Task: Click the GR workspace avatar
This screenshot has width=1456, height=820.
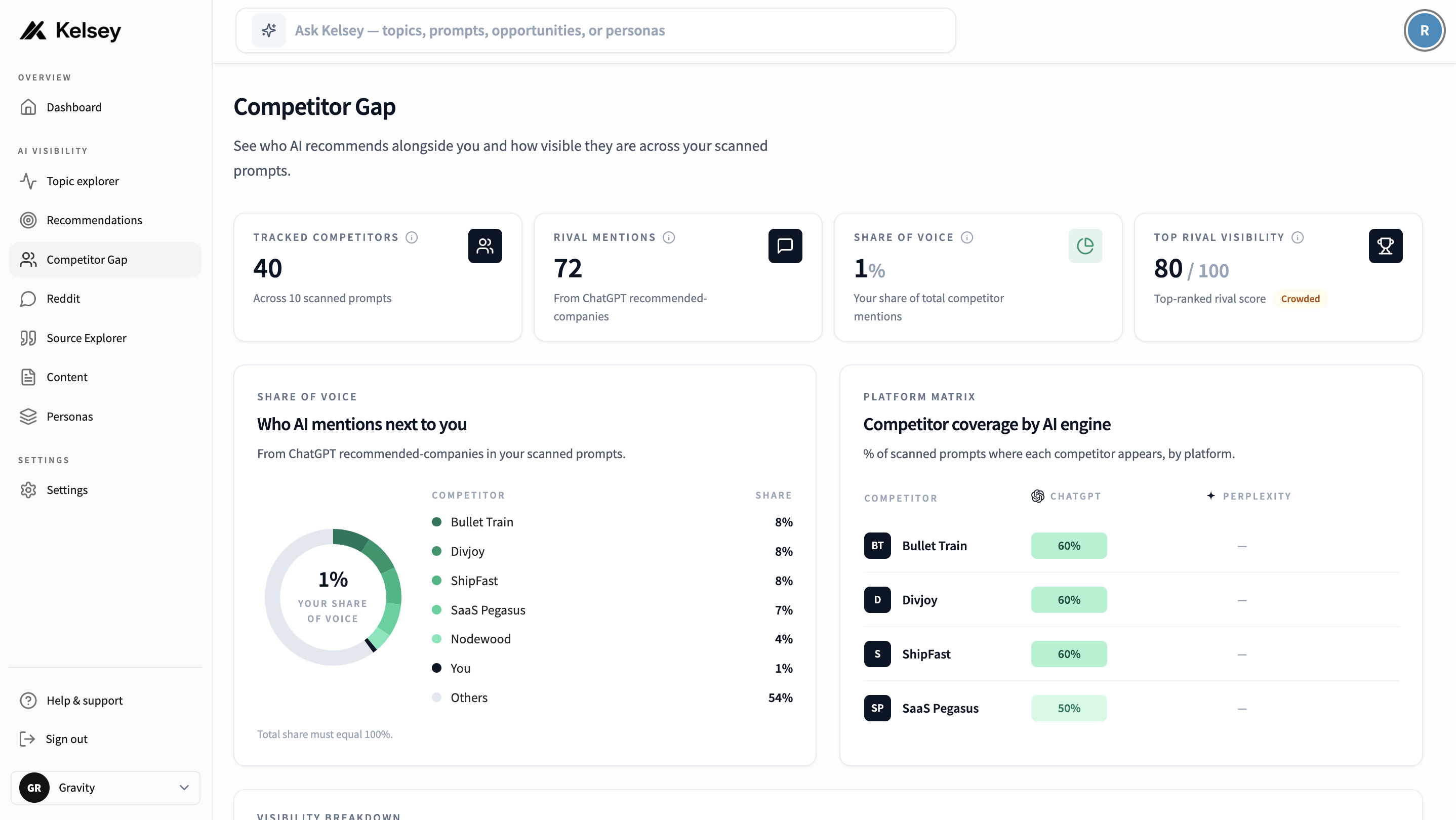Action: click(34, 787)
